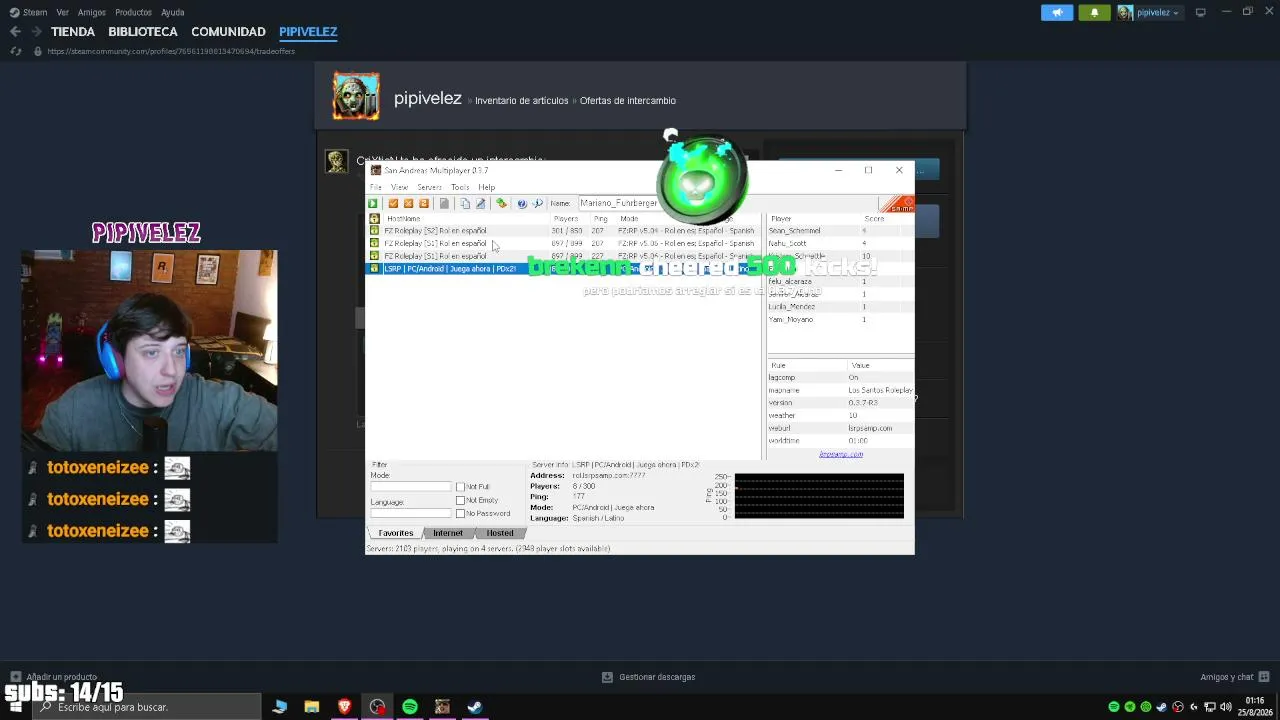Go to COMUNIDAD in Steam navigation
Image resolution: width=1280 pixels, height=720 pixels.
click(228, 32)
